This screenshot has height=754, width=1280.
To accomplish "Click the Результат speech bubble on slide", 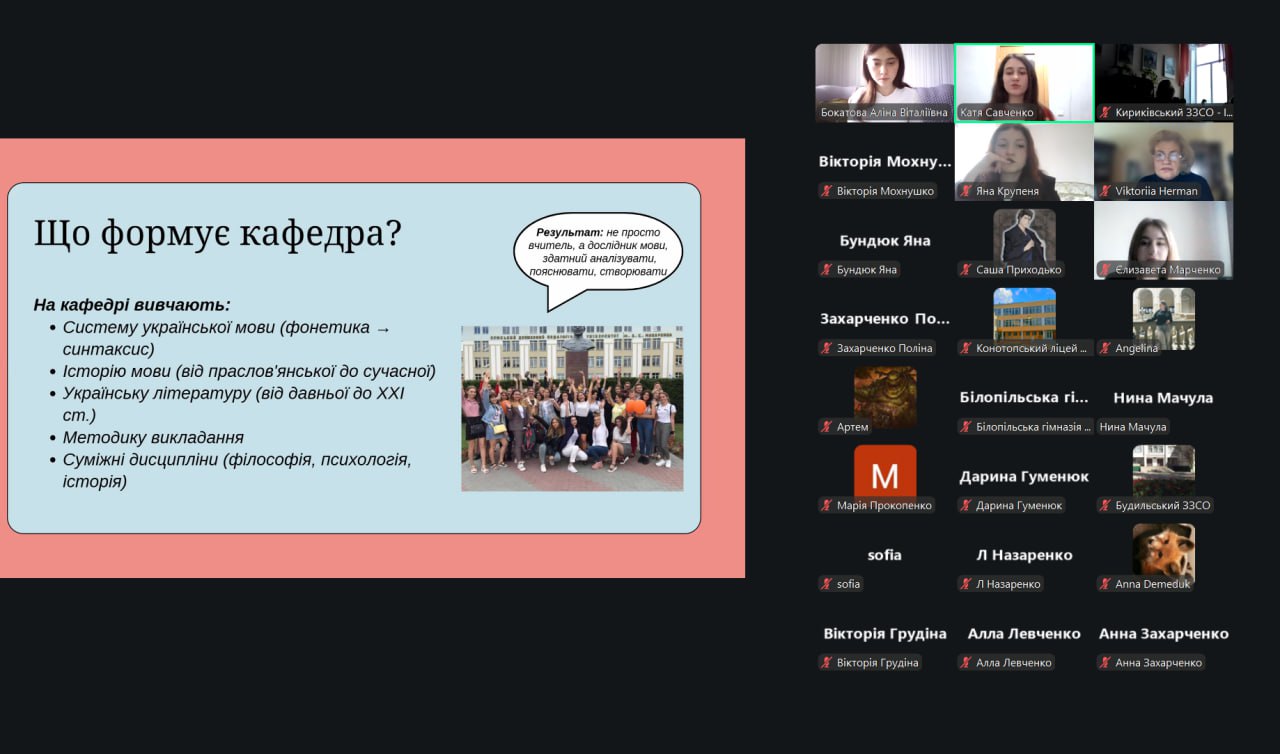I will click(x=598, y=252).
